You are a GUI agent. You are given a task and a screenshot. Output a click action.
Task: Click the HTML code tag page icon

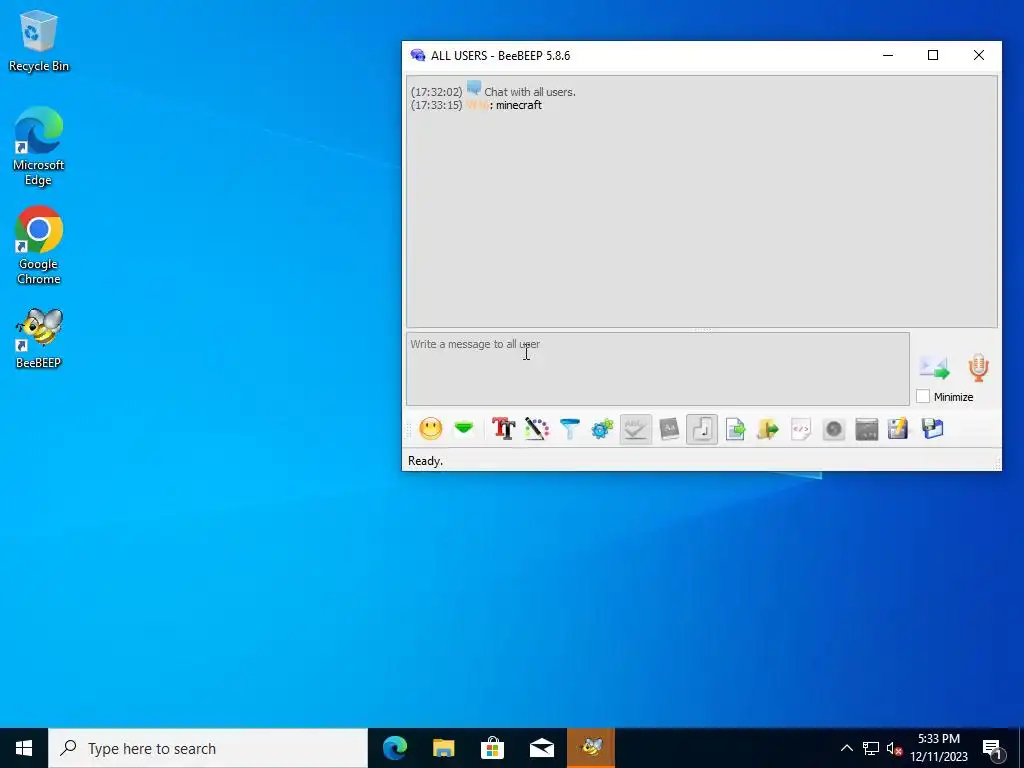pos(801,429)
